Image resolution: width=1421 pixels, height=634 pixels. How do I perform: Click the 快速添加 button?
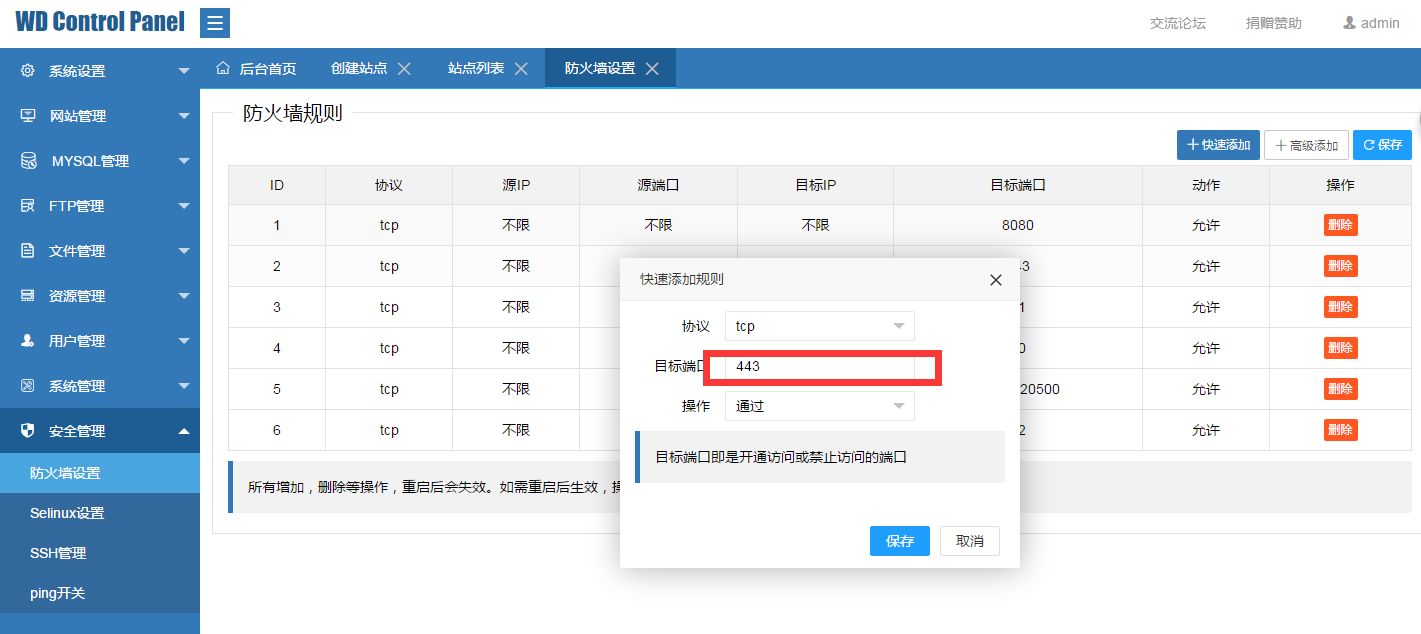tap(1218, 144)
